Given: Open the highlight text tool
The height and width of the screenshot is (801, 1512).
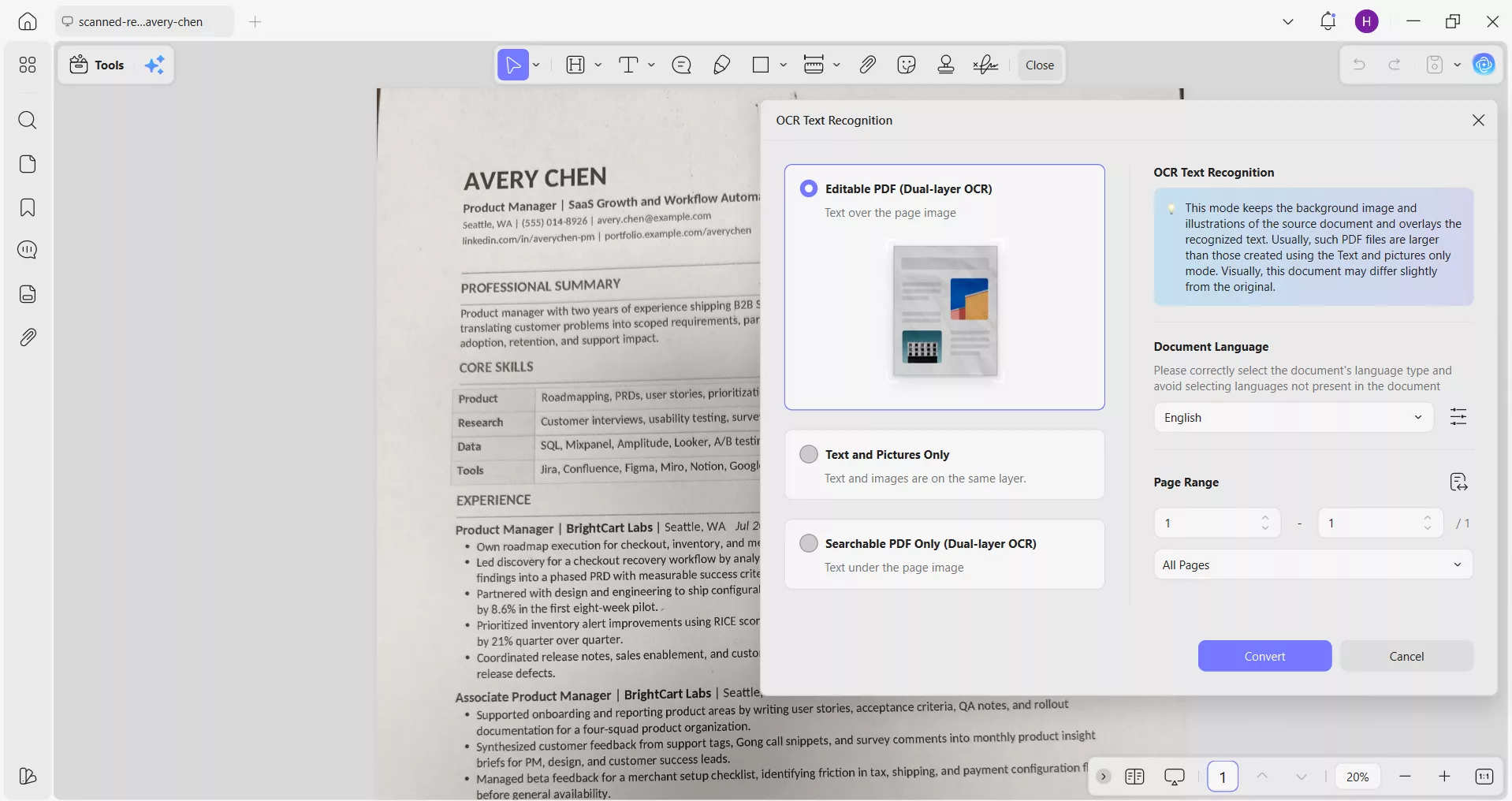Looking at the screenshot, I should pos(575,65).
